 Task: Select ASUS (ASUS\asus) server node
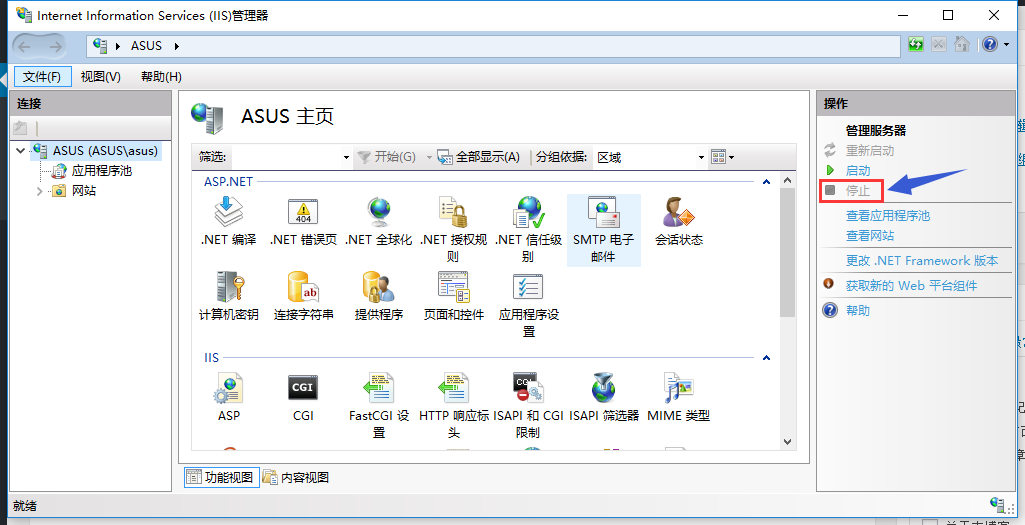pos(105,151)
